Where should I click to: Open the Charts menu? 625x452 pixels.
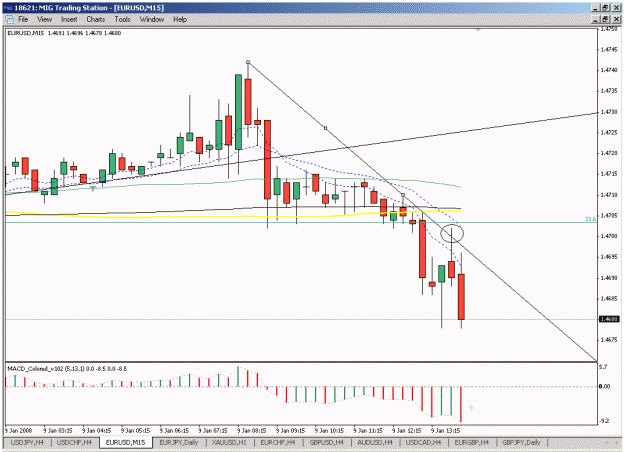click(x=96, y=19)
